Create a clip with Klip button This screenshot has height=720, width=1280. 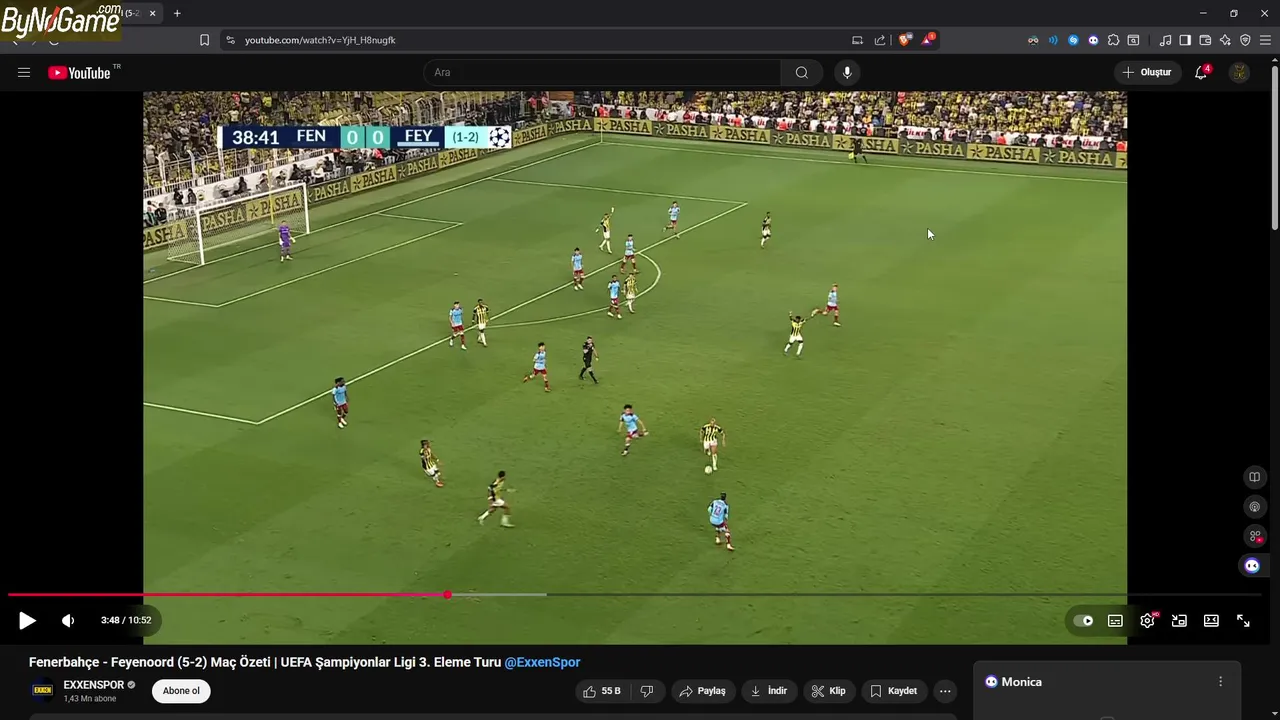click(x=828, y=691)
